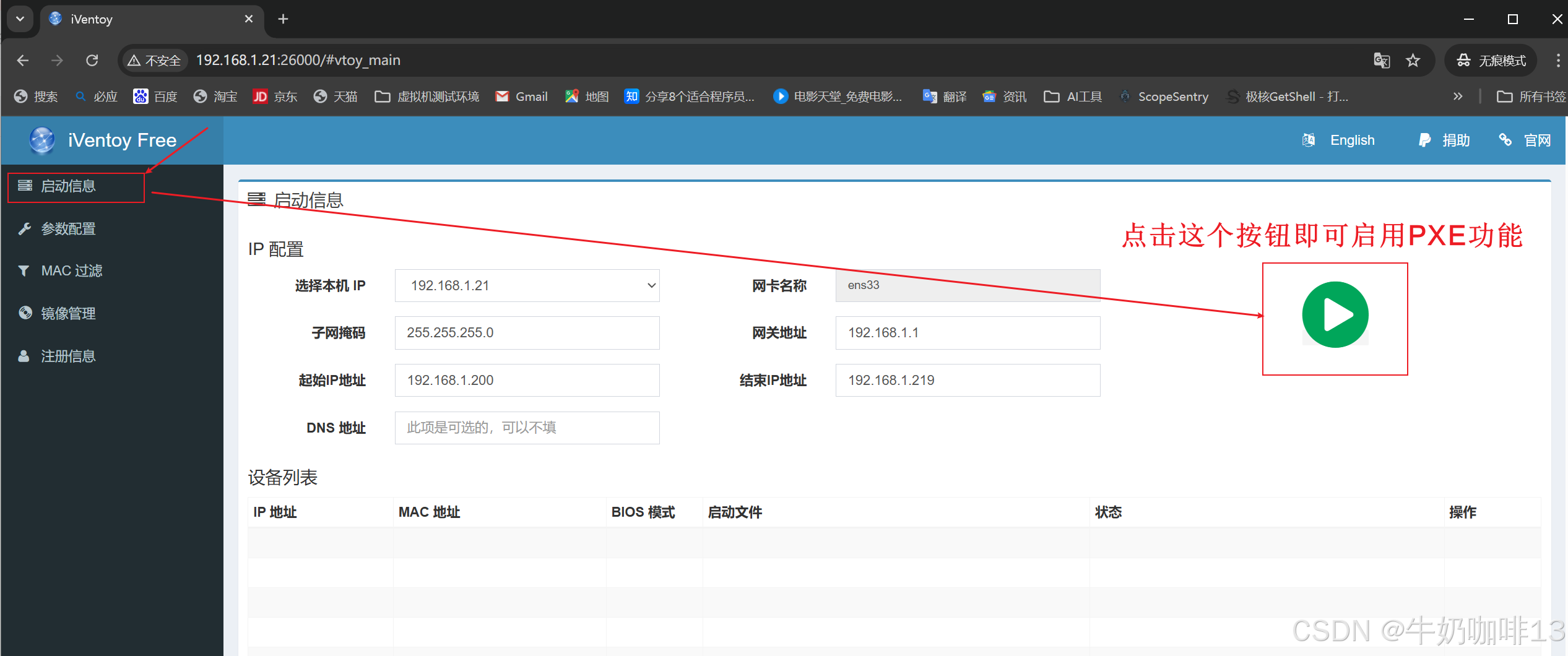Image resolution: width=1568 pixels, height=656 pixels.
Task: Open the 参数配置 sidebar menu item
Action: point(68,229)
